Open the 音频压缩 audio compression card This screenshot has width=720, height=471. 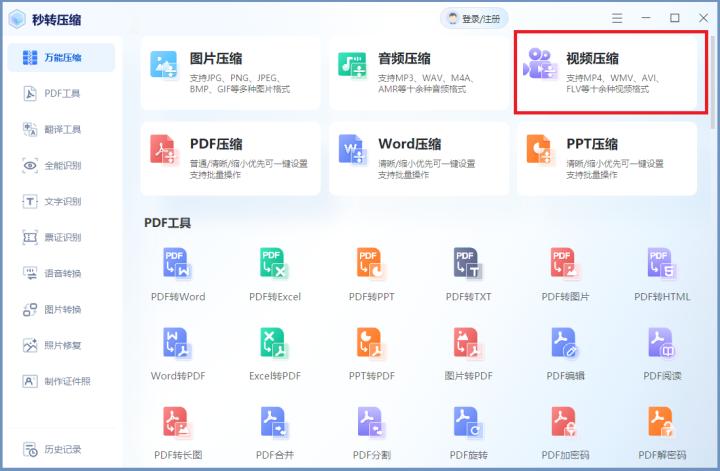[x=419, y=73]
